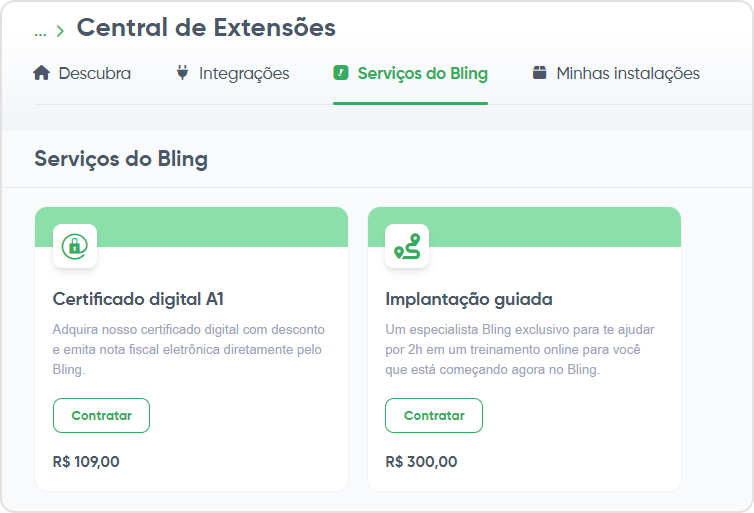
Task: Click Contratar for Implantação guiada
Action: [434, 415]
